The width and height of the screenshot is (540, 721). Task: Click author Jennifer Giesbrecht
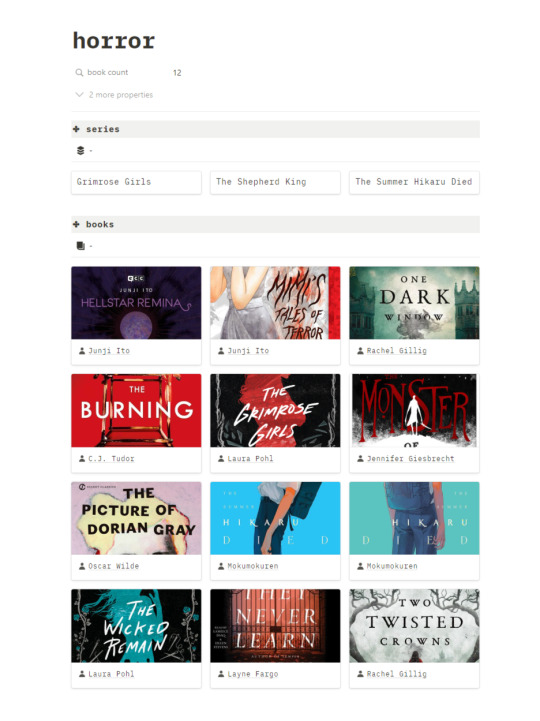[x=410, y=459]
